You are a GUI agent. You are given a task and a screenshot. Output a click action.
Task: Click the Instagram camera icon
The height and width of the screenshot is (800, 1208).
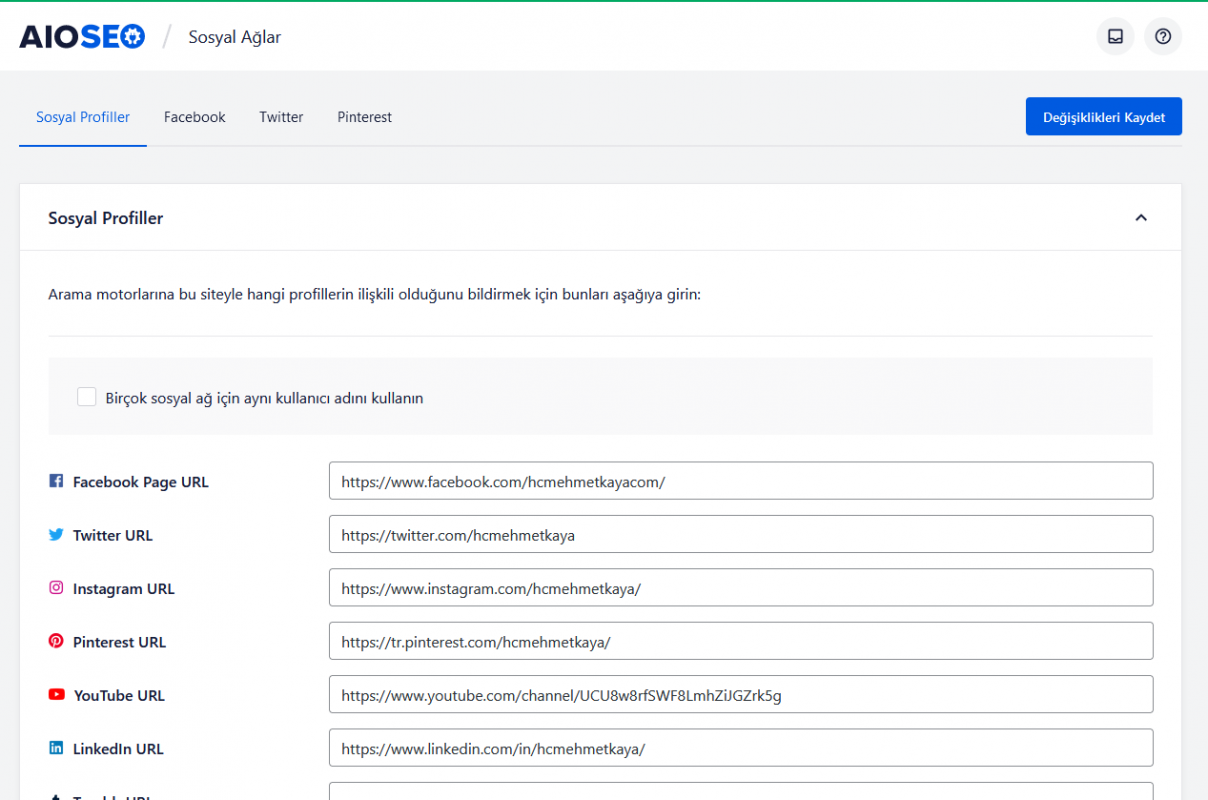point(56,588)
